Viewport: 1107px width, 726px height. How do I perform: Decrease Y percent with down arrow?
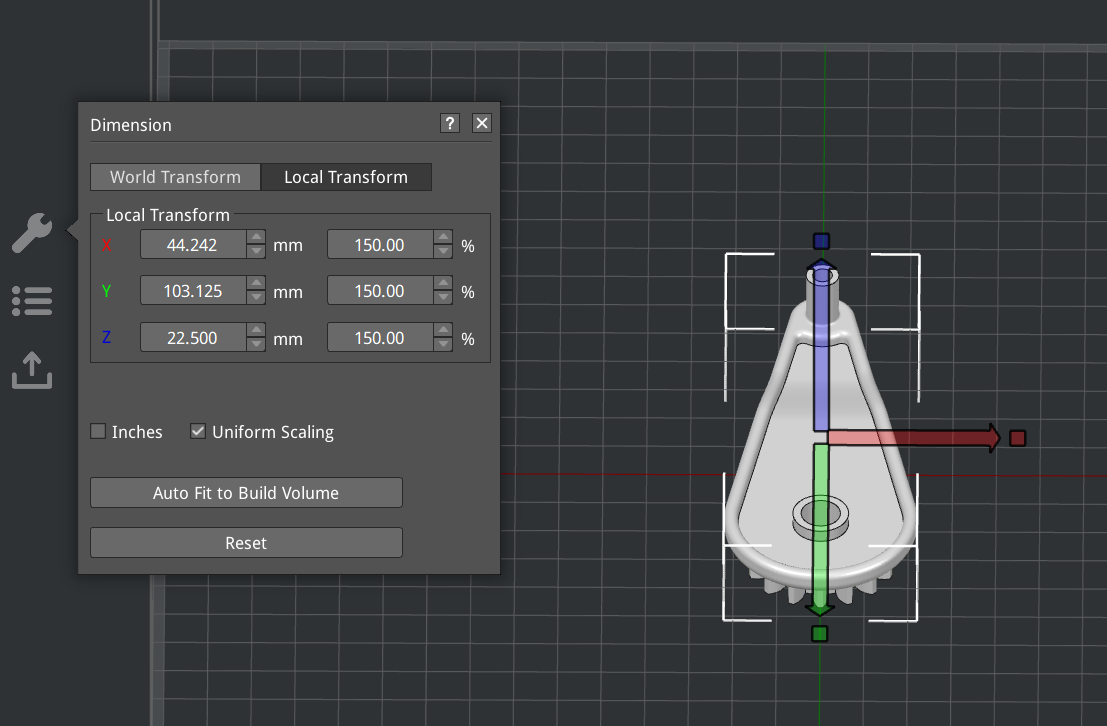click(443, 297)
